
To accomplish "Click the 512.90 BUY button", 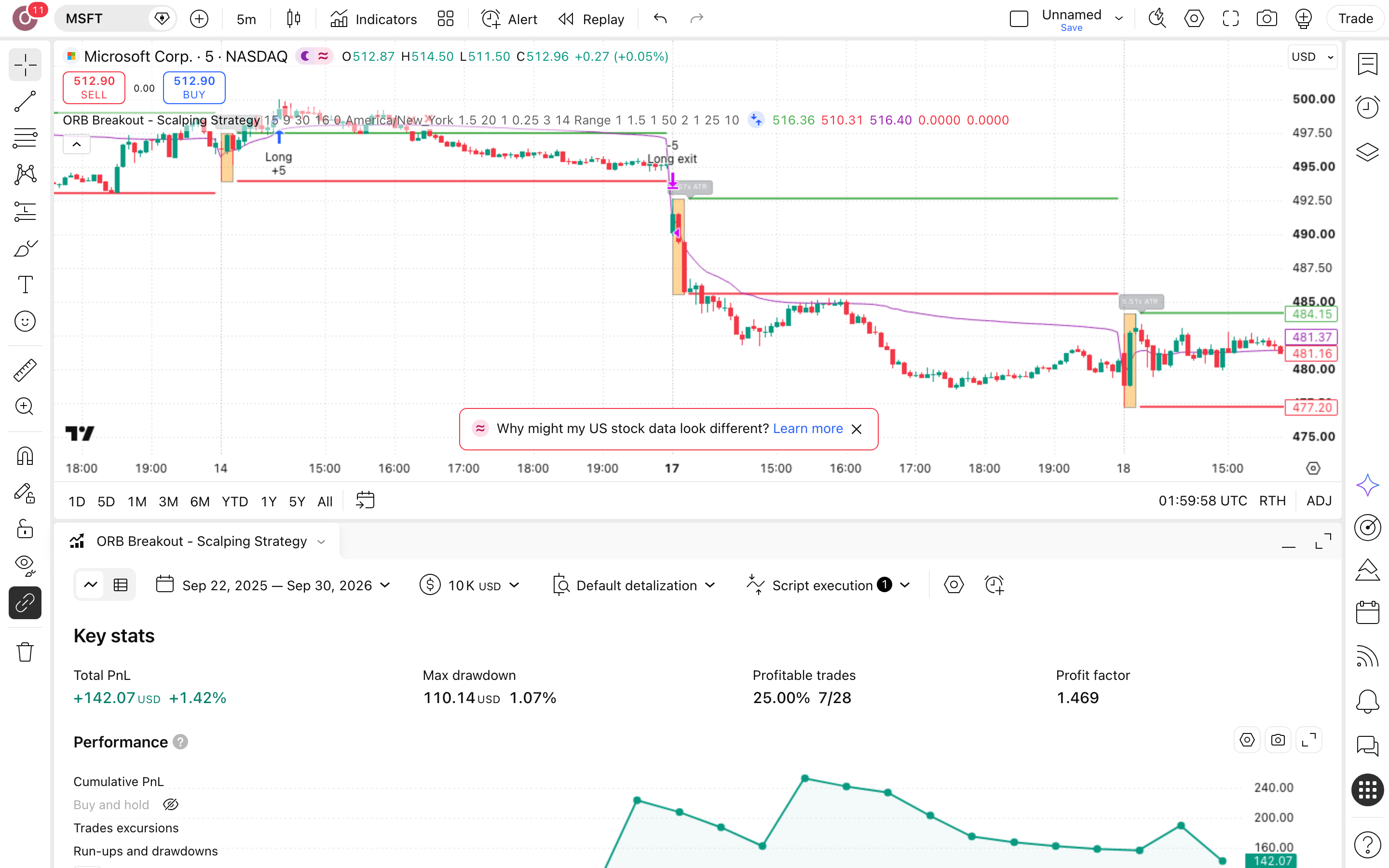I will point(194,87).
